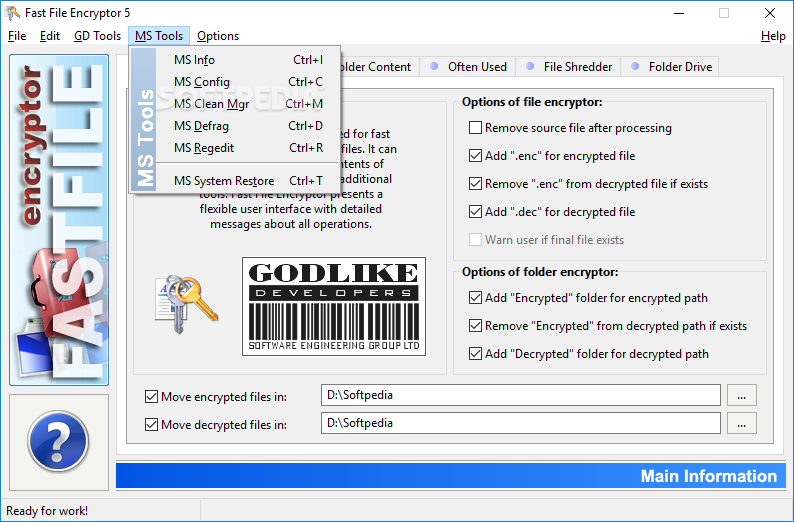Minimize the Fast File Encryptor window
Image resolution: width=794 pixels, height=522 pixels.
pyautogui.click(x=679, y=13)
